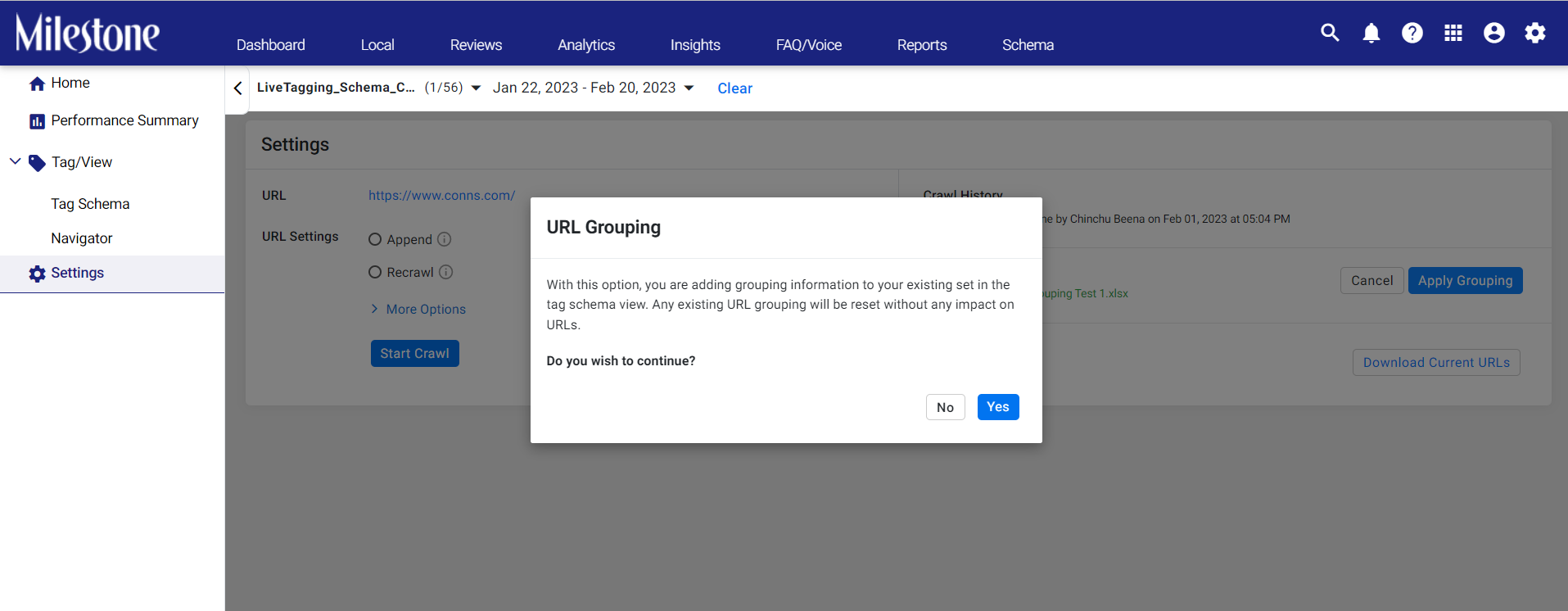The image size is (1568, 611).
Task: Click the Apply Grouping button
Action: coord(1466,280)
